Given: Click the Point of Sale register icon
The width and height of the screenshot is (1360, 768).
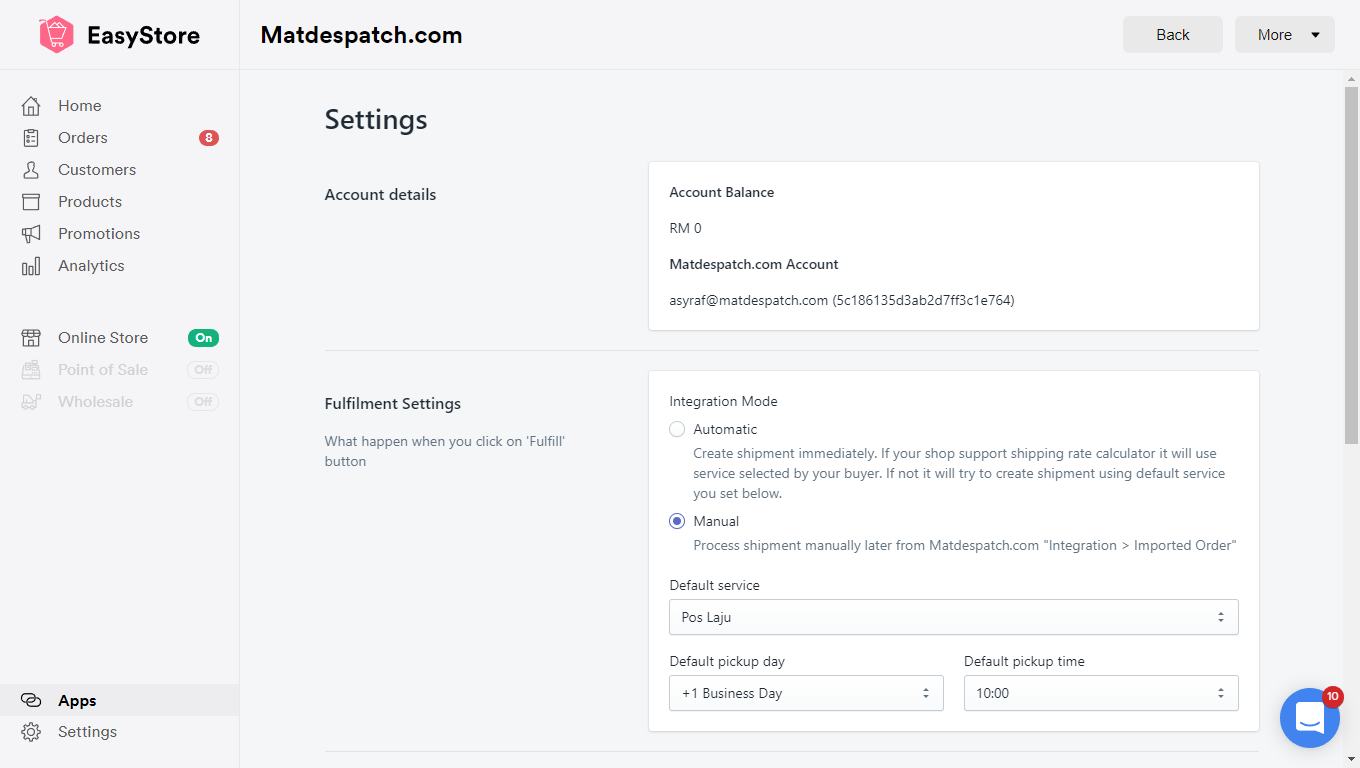Looking at the screenshot, I should 32,370.
